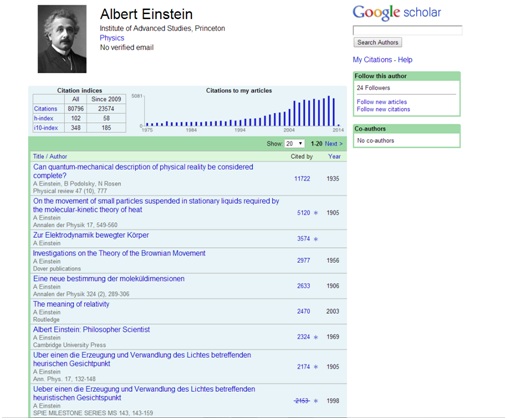Viewport: 507px width, 420px height.
Task: Click the asterisk next to 2324 citations
Action: pyautogui.click(x=316, y=337)
